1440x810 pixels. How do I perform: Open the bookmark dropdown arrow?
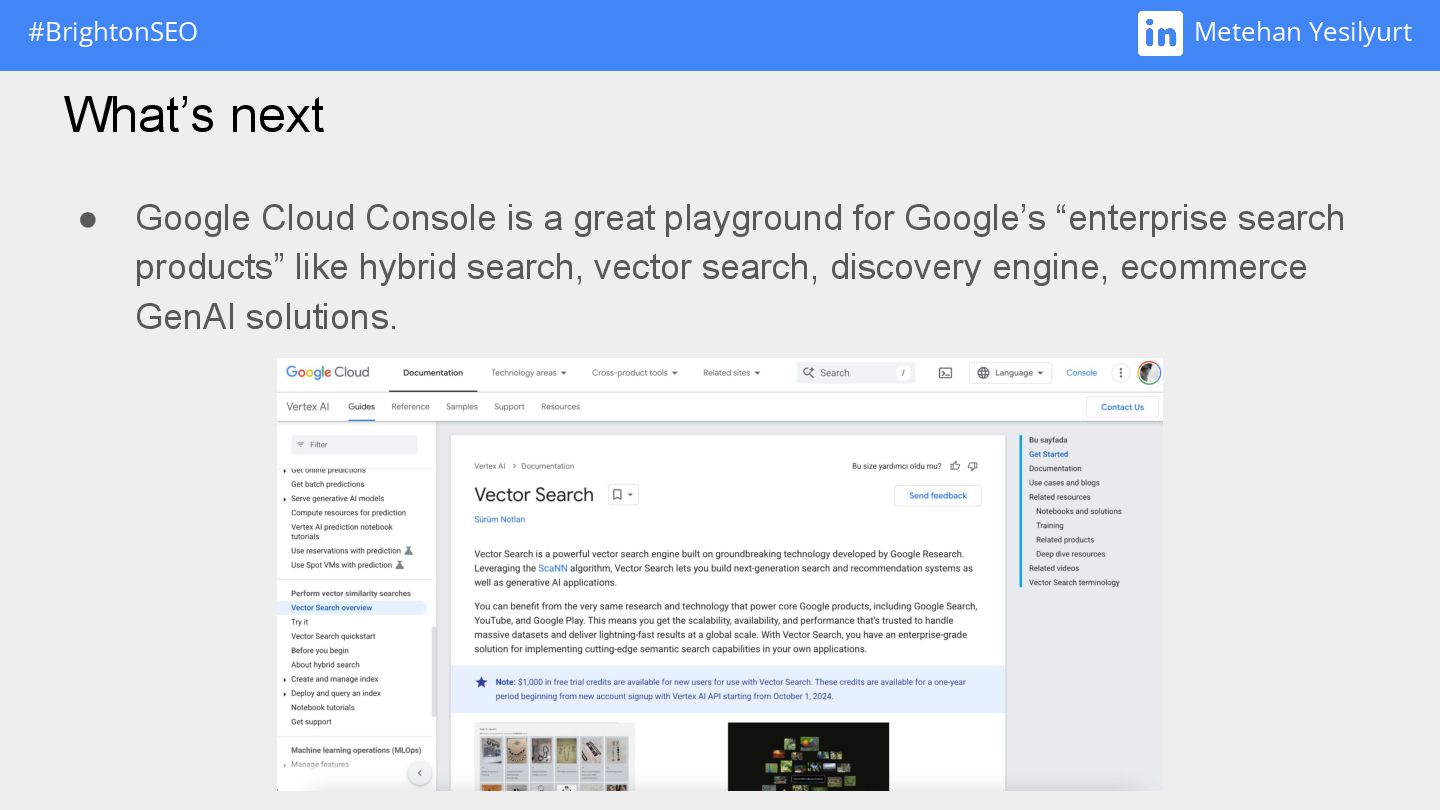631,495
